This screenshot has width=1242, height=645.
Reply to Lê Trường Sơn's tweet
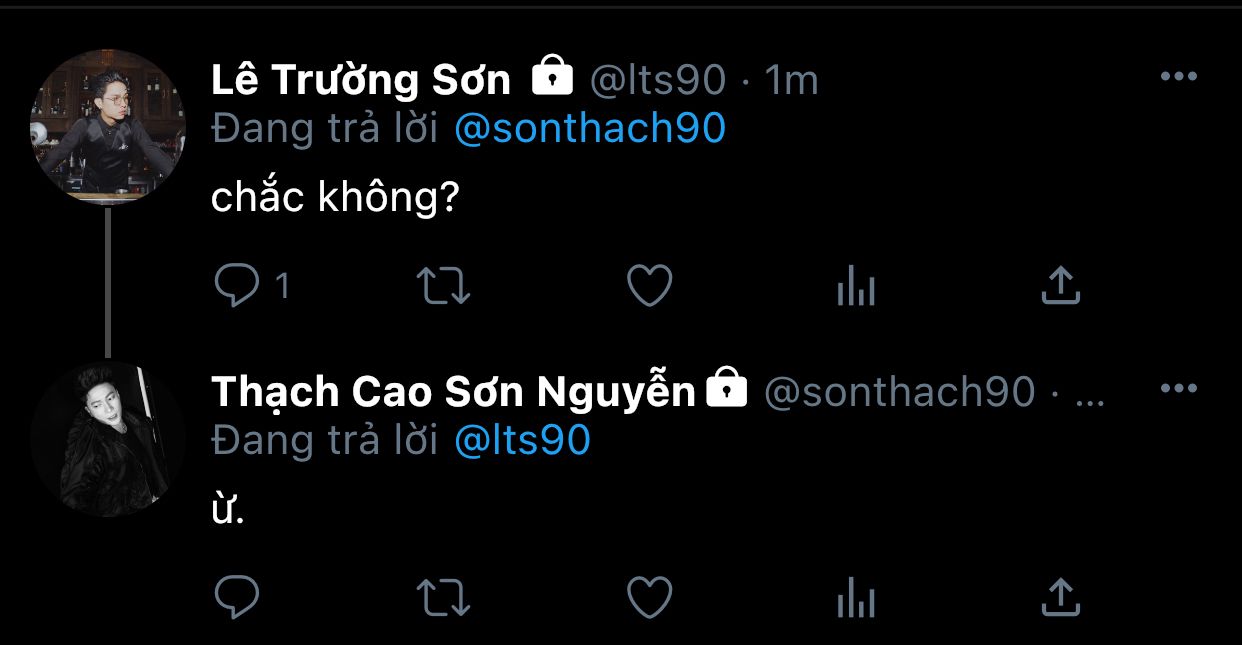(237, 287)
